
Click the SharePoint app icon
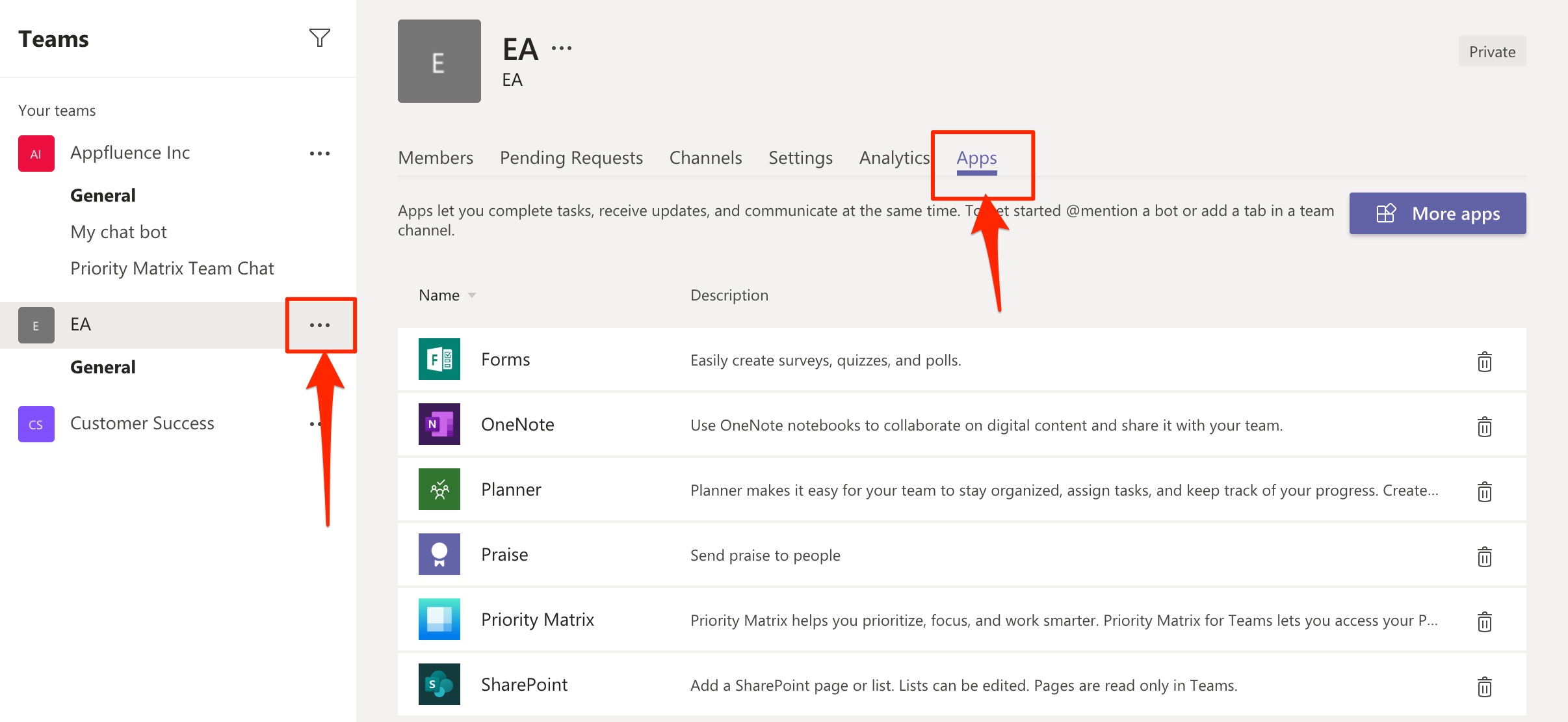439,684
